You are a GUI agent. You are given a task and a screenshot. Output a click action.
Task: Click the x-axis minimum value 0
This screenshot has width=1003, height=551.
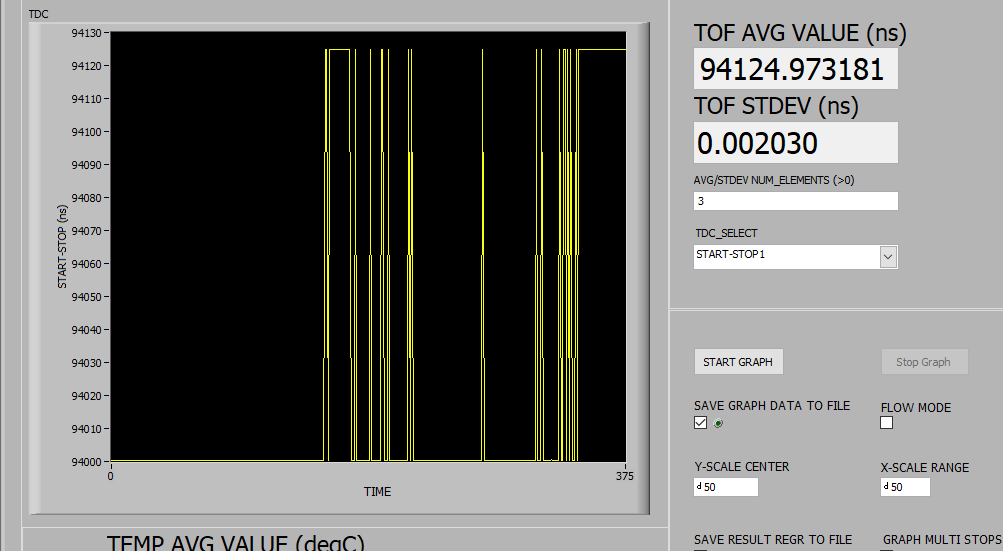pos(111,476)
